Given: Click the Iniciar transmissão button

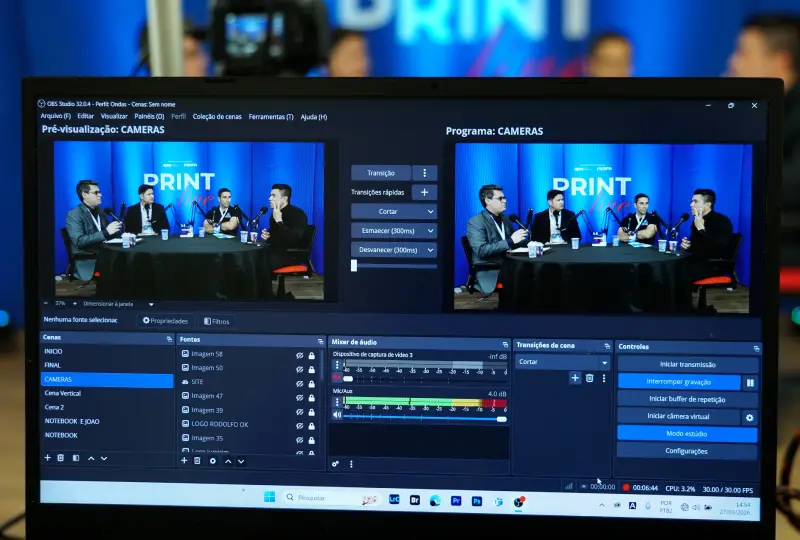Looking at the screenshot, I should coord(687,365).
